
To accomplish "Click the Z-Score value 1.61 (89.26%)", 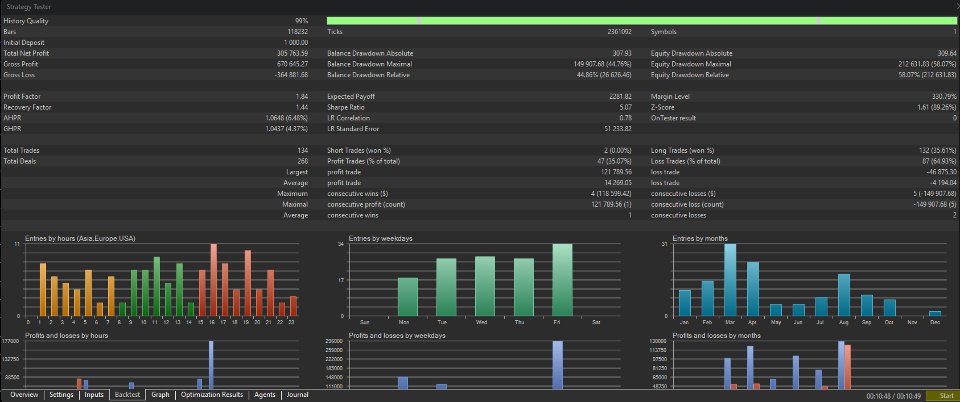I will pos(936,108).
